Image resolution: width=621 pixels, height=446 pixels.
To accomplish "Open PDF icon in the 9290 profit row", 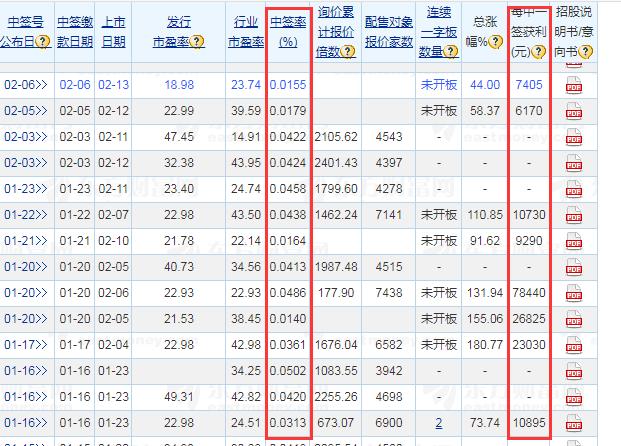I will click(x=574, y=241).
